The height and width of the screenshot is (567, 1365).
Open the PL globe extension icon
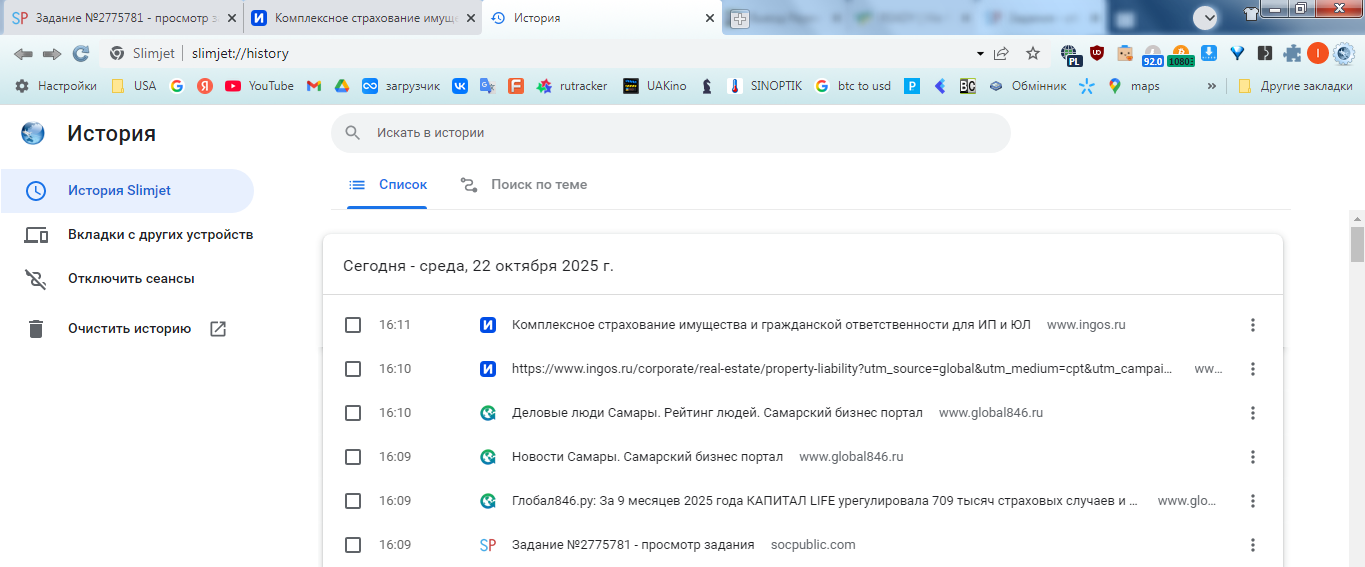pyautogui.click(x=1072, y=55)
